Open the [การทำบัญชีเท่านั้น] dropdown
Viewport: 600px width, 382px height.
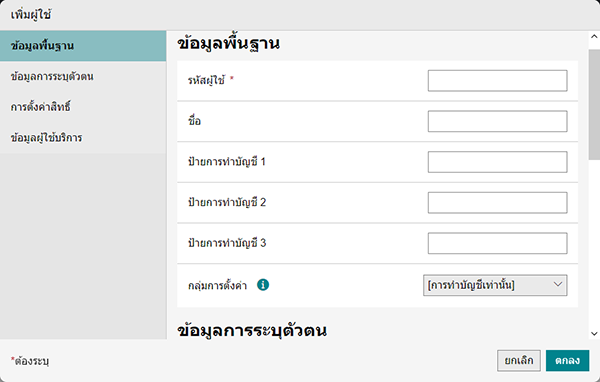point(495,285)
